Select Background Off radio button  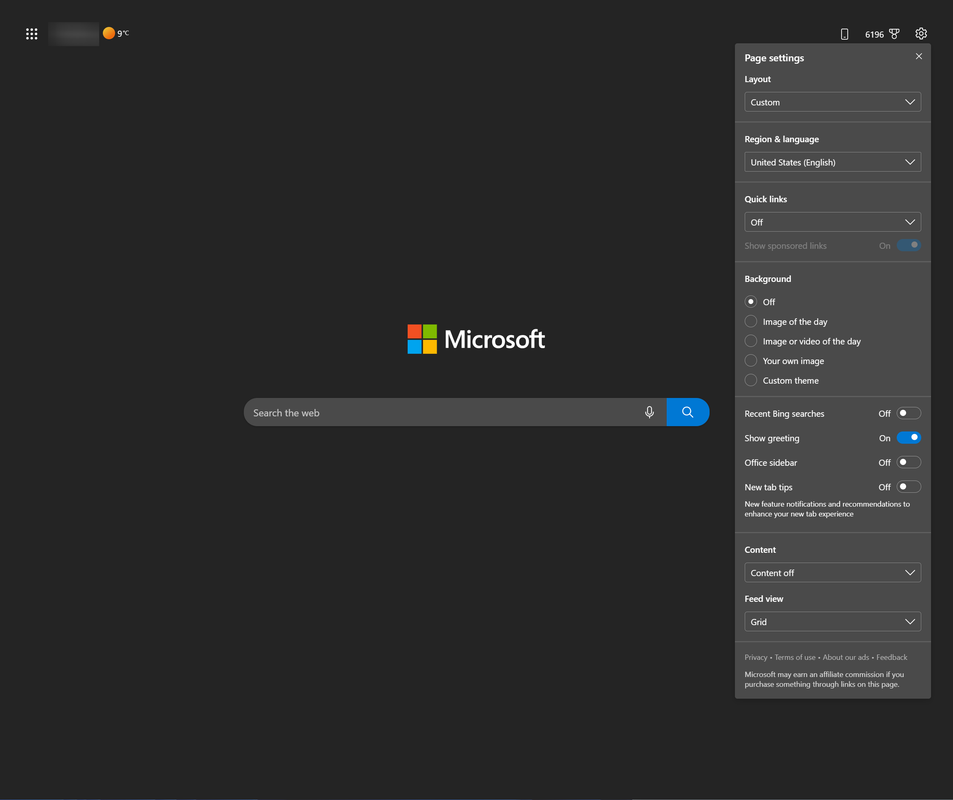(x=751, y=302)
